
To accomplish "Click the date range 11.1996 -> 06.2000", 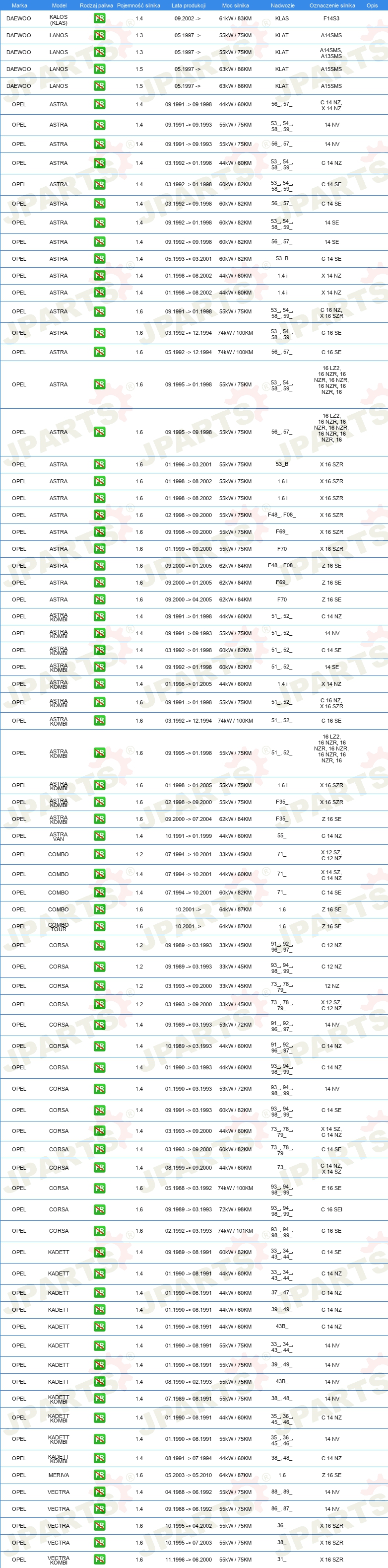I will (x=189, y=1560).
